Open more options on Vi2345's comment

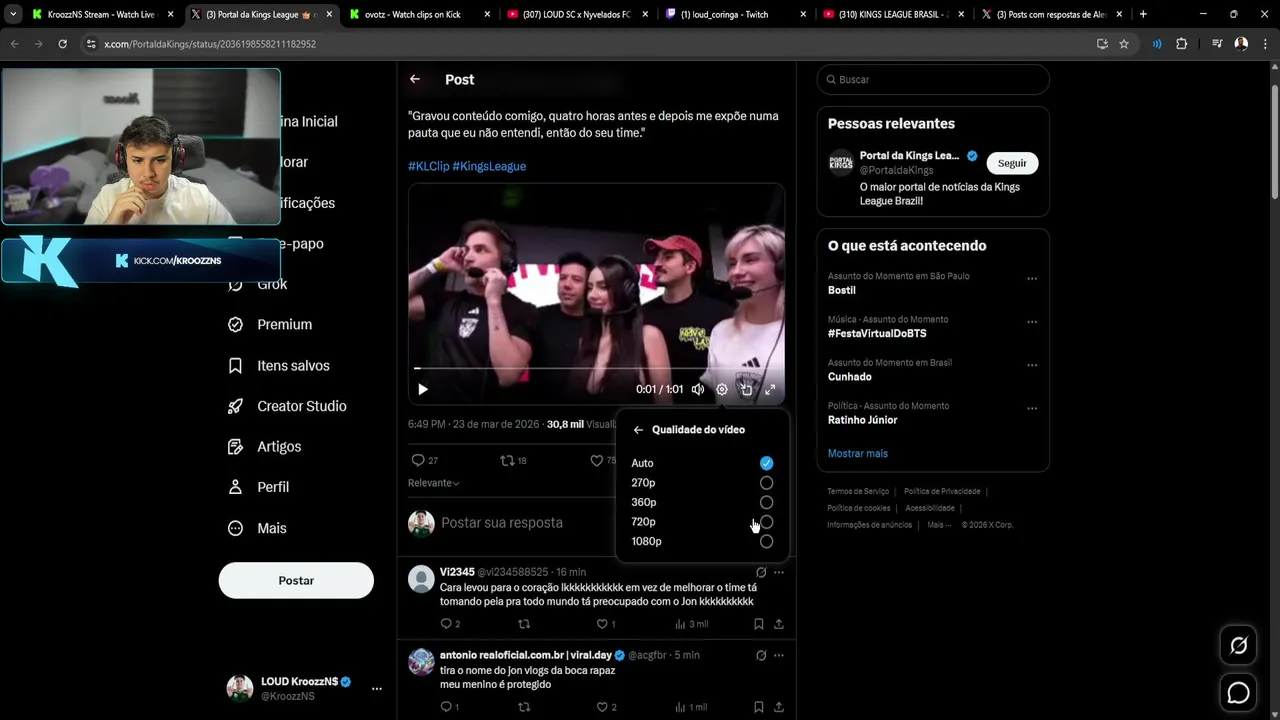(779, 572)
